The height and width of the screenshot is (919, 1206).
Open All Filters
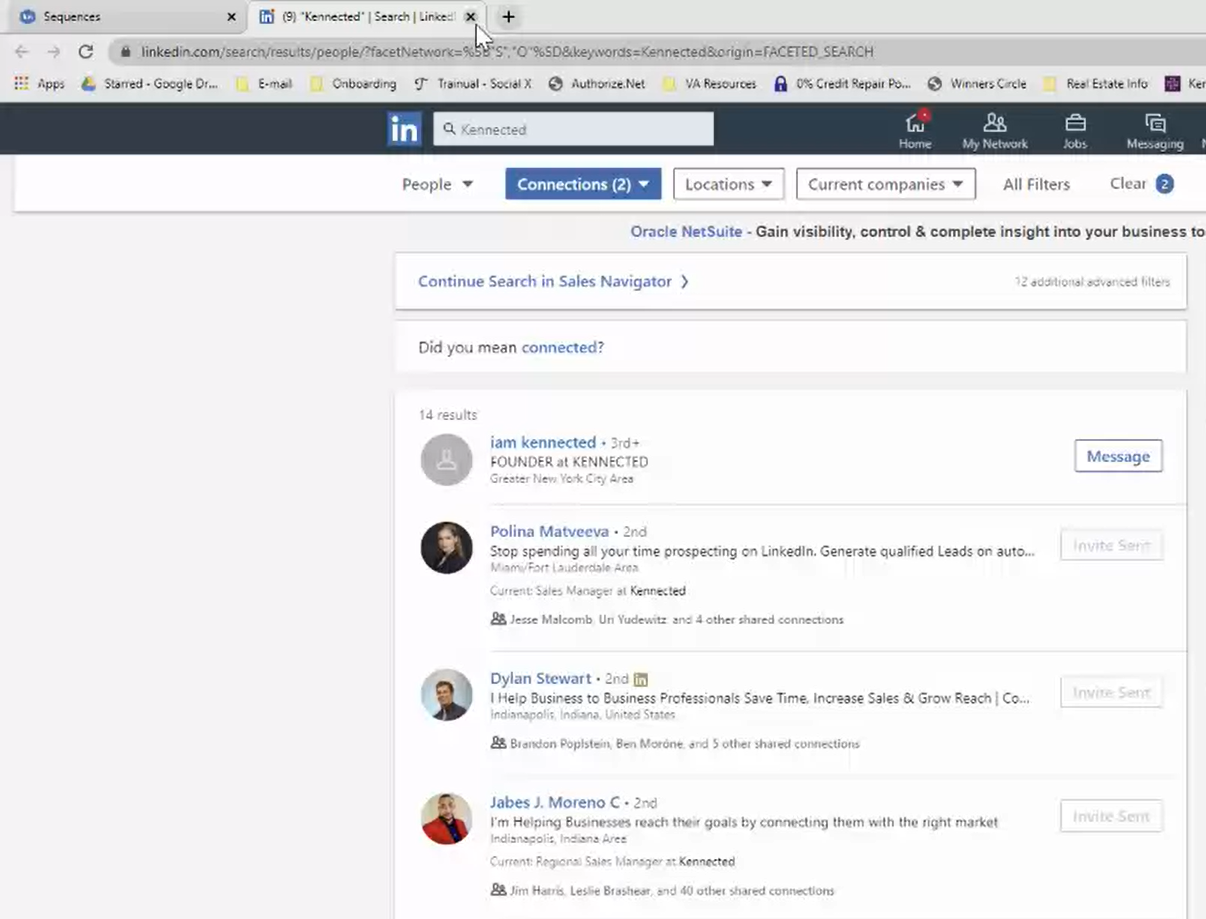[x=1036, y=184]
